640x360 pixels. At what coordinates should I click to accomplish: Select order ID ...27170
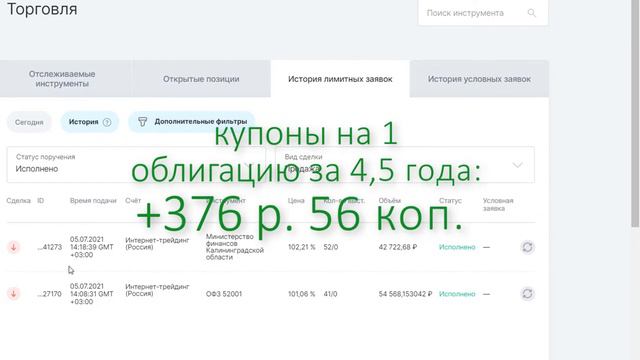49,293
